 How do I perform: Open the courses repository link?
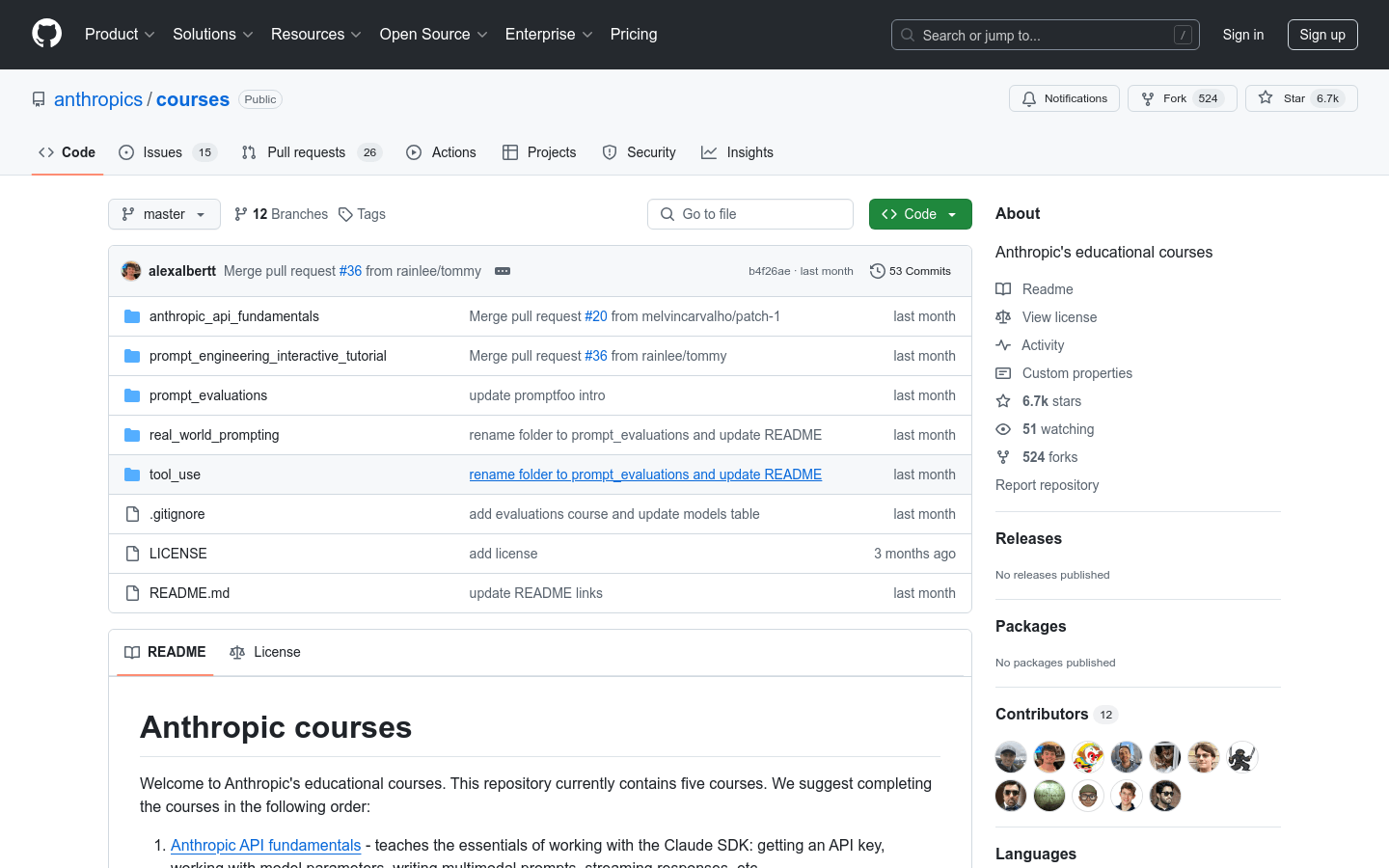coord(193,99)
